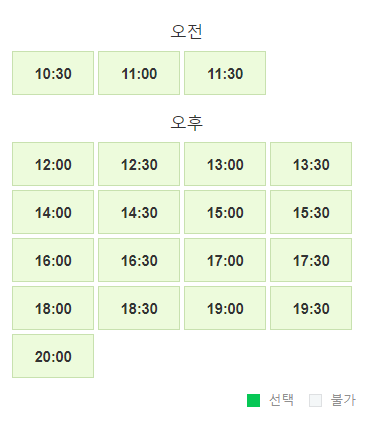Choose the 11:00 morning slot
The image size is (366, 426).
click(x=139, y=73)
